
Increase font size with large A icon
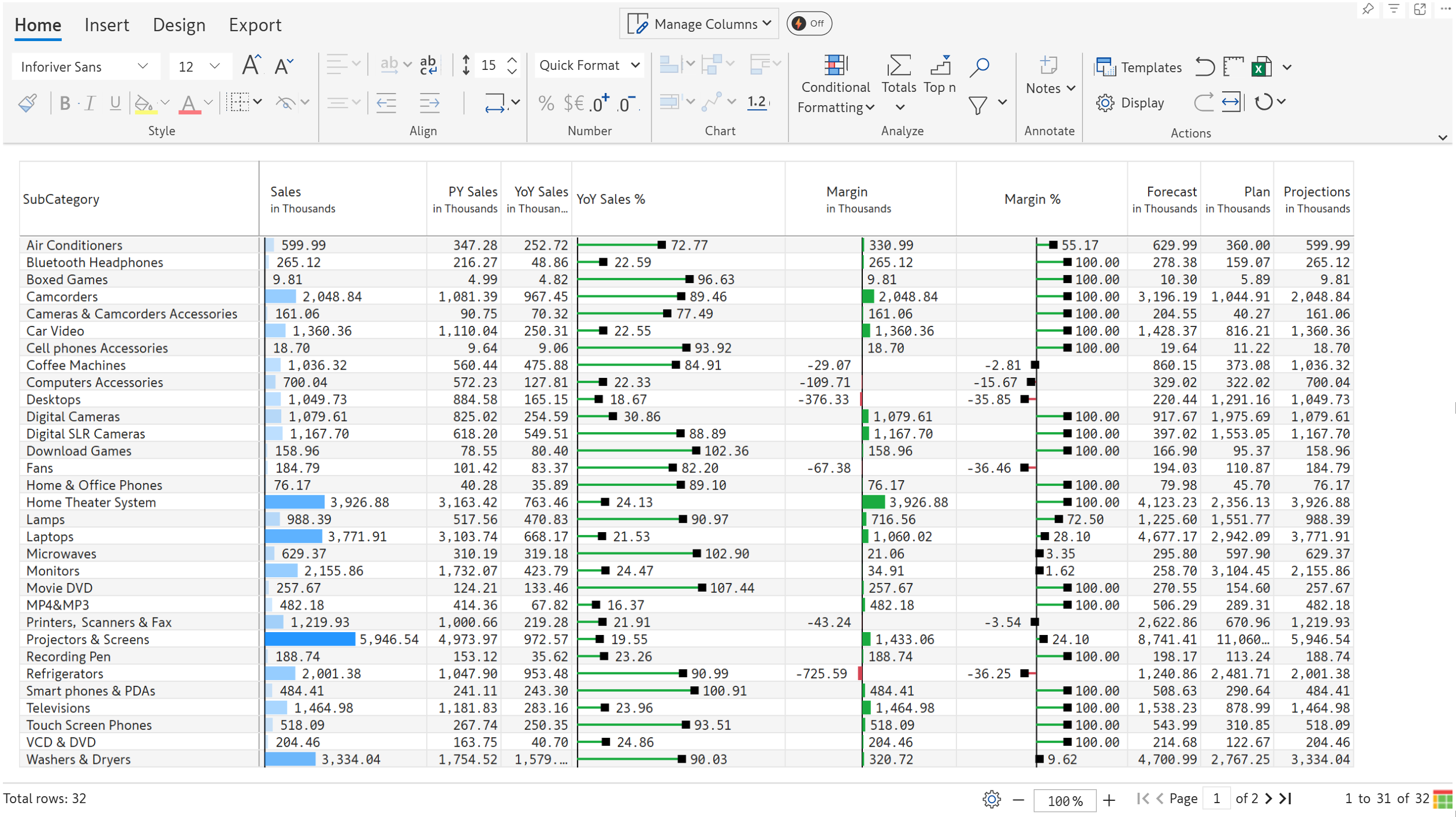(x=251, y=65)
